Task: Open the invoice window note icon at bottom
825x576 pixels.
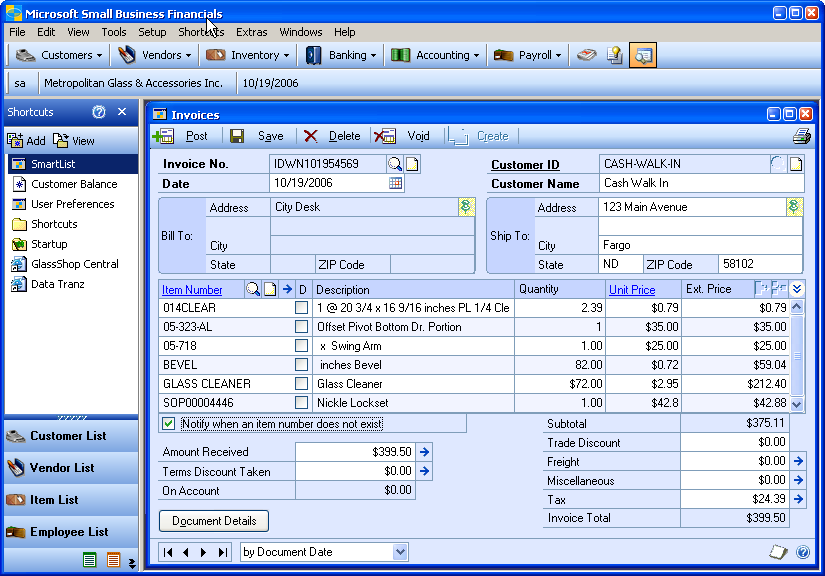Action: click(x=778, y=552)
